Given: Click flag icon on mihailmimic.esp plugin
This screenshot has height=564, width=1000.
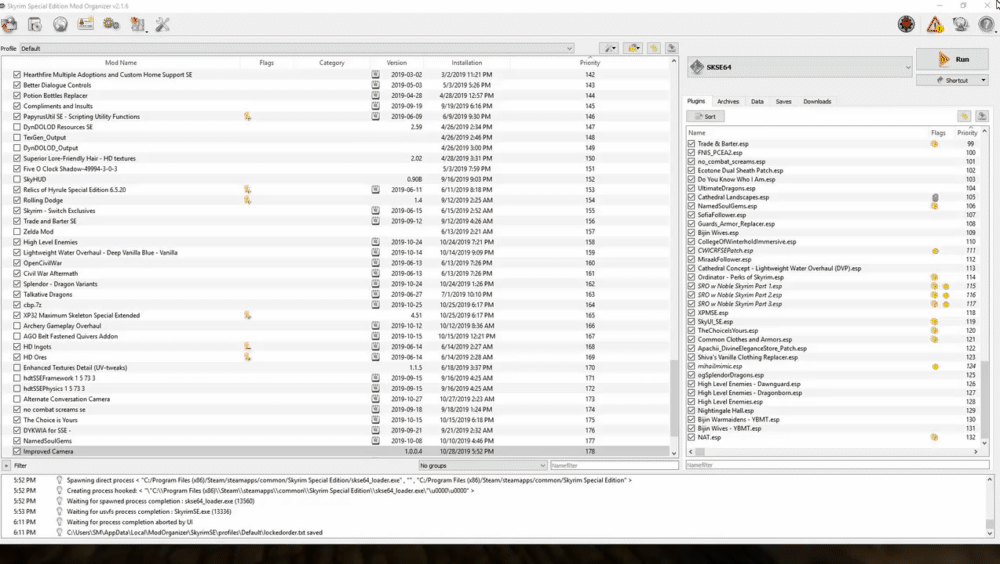Looking at the screenshot, I should pyautogui.click(x=935, y=366).
